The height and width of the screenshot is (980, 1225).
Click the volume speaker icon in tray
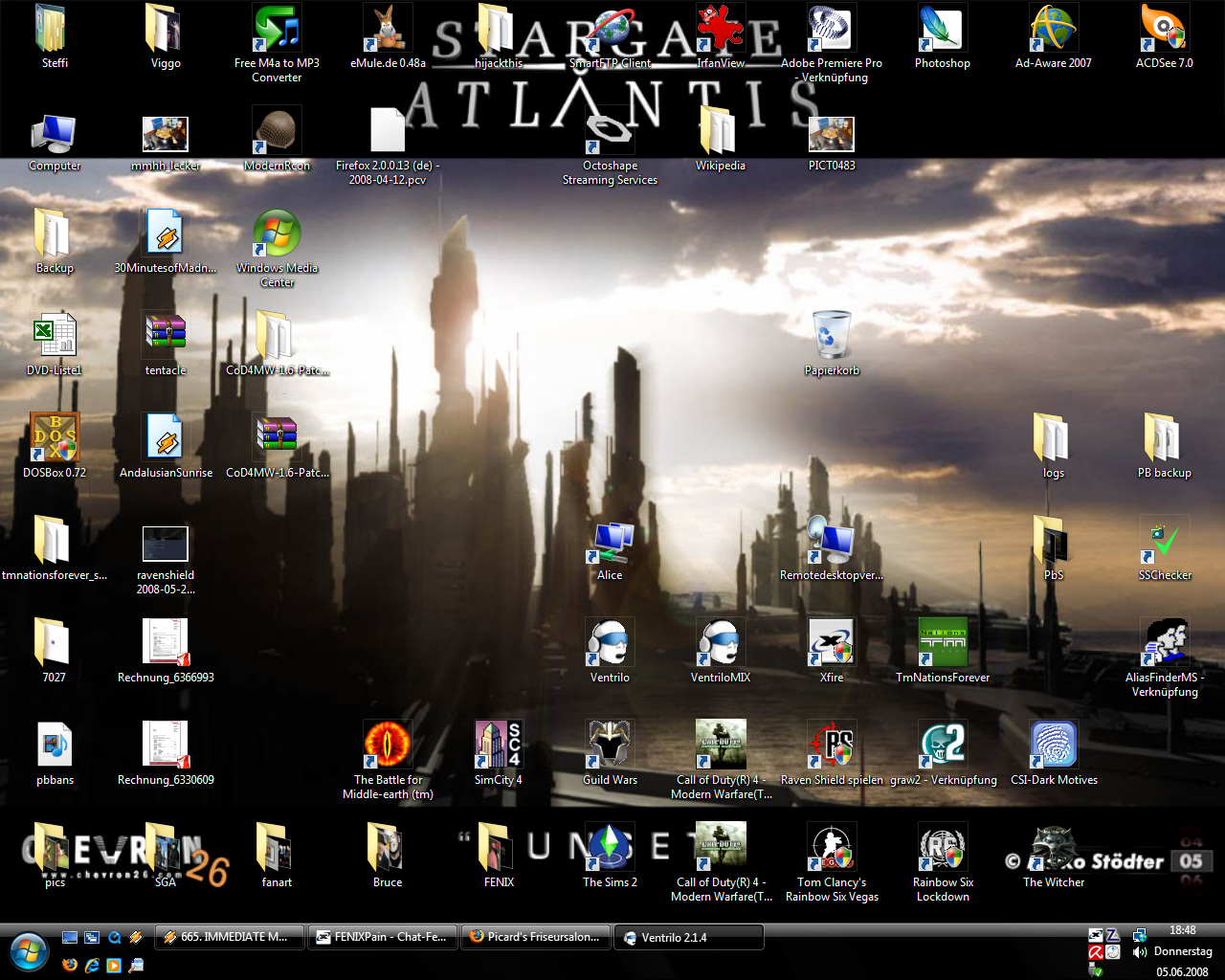point(1140,952)
